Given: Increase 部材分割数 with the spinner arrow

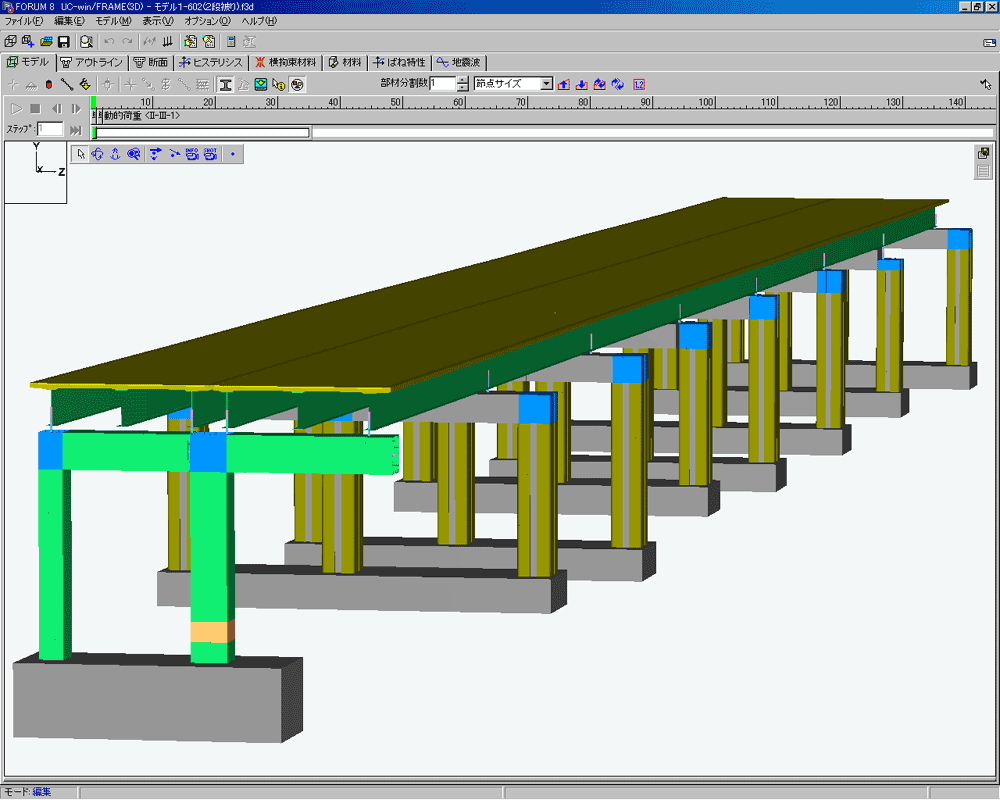Looking at the screenshot, I should tap(462, 80).
